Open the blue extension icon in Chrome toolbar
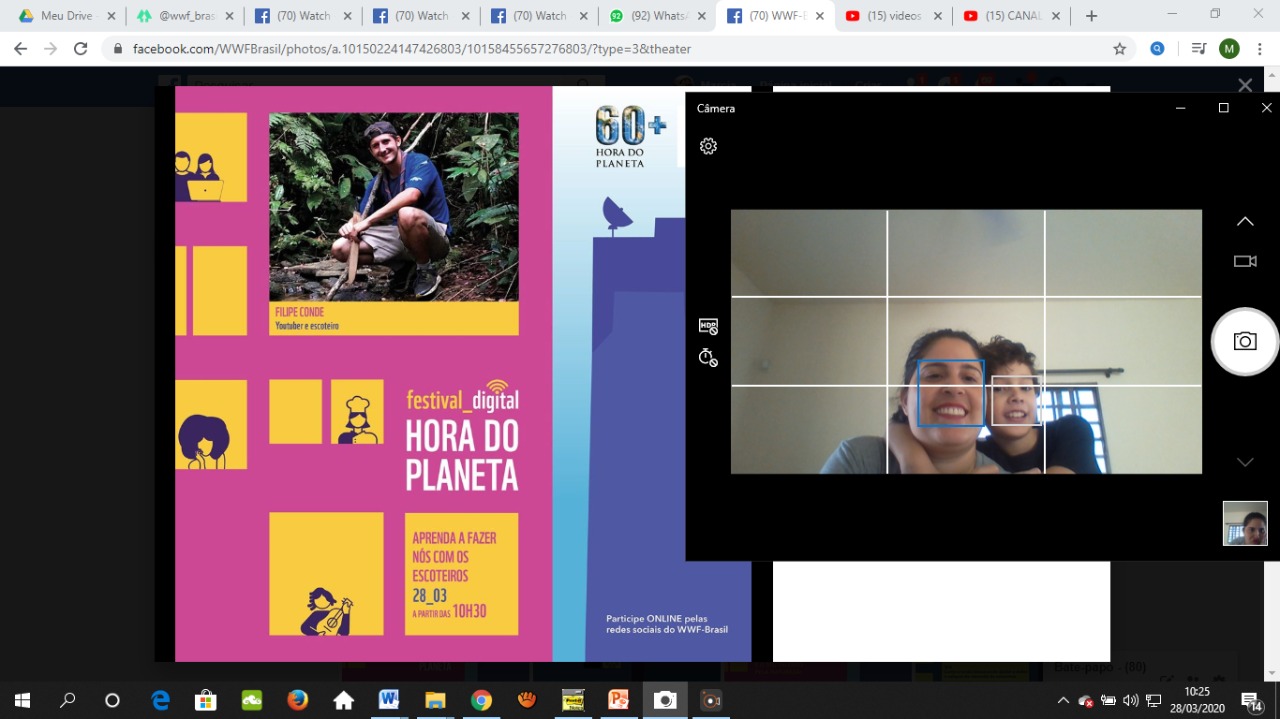This screenshot has height=719, width=1280. click(x=1157, y=48)
